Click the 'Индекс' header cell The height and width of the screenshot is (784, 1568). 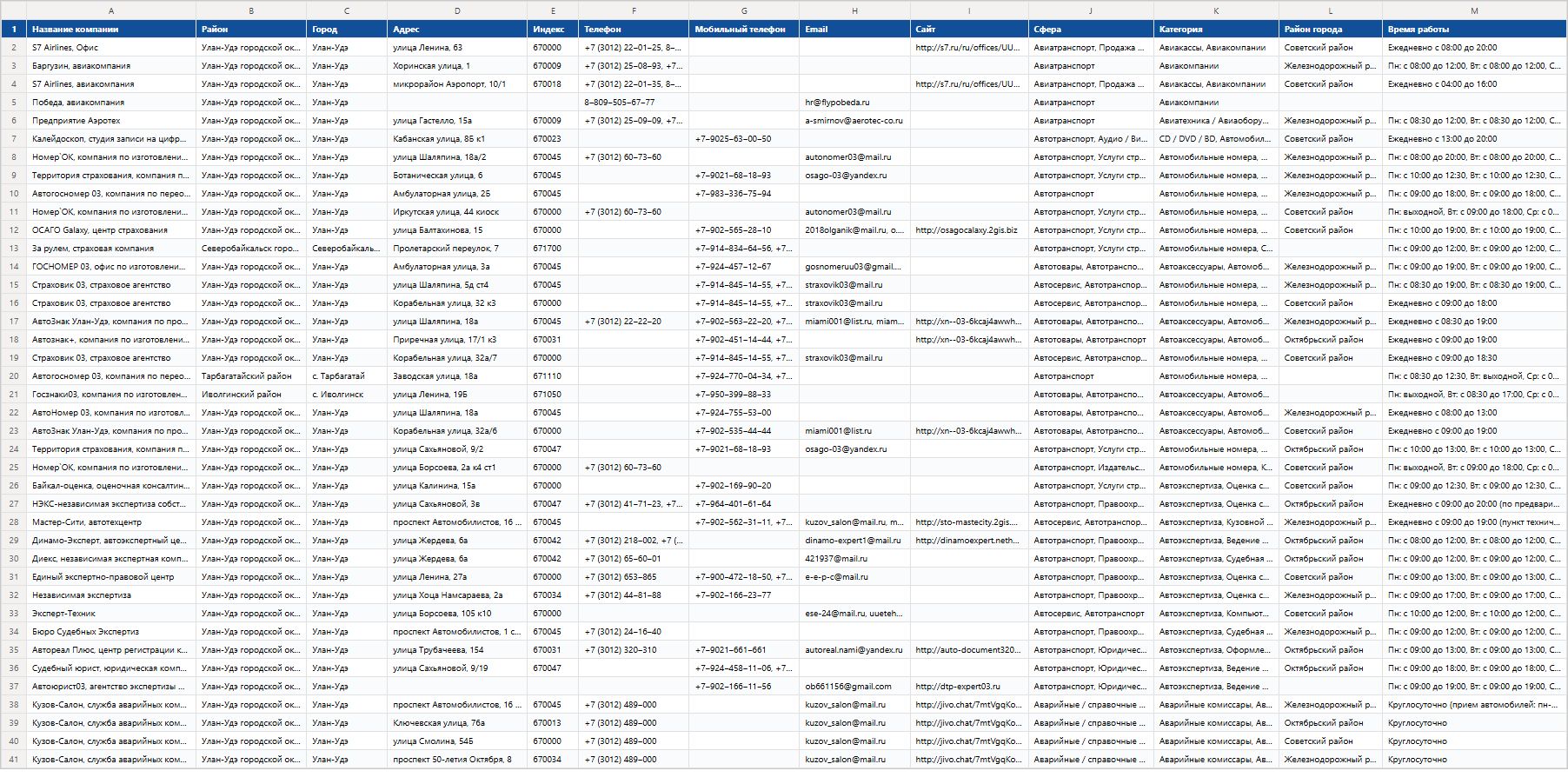(553, 30)
